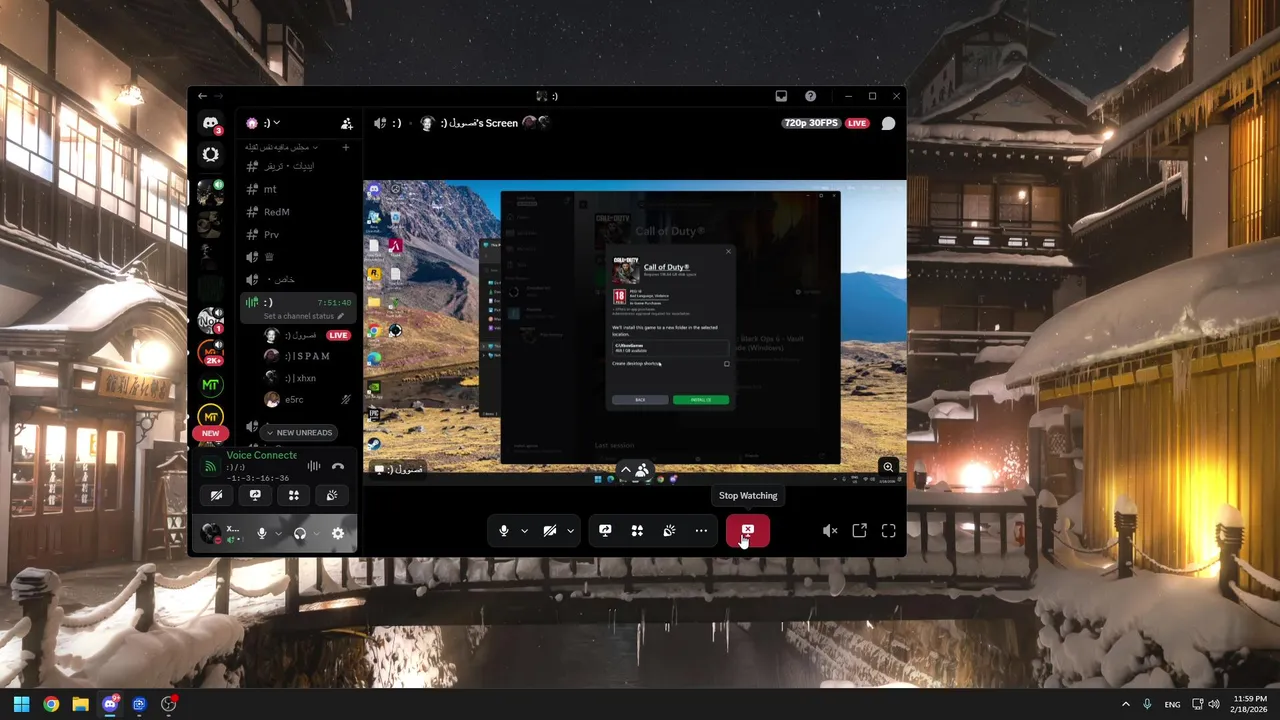Stop watching the stream
The height and width of the screenshot is (720, 1280).
748,531
